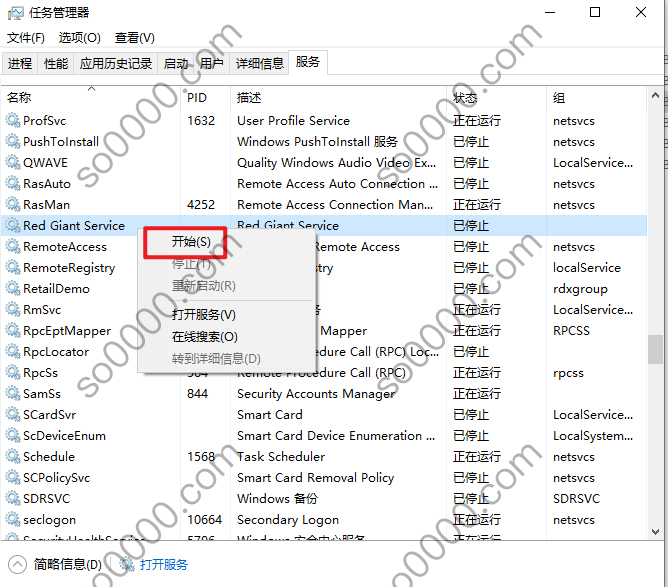Switch to the 应用历史记录 tab
668x587 pixels.
point(116,63)
